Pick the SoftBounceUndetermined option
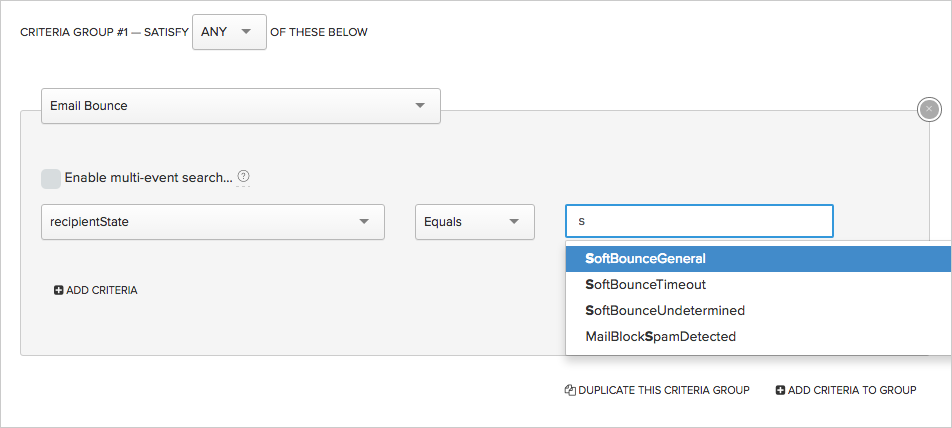The height and width of the screenshot is (428, 952). pos(665,310)
